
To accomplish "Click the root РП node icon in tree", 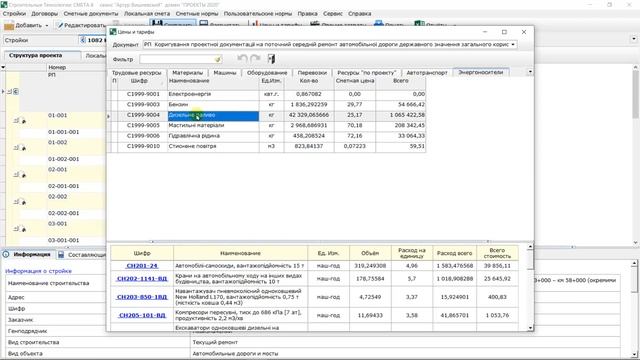I will tap(16, 91).
